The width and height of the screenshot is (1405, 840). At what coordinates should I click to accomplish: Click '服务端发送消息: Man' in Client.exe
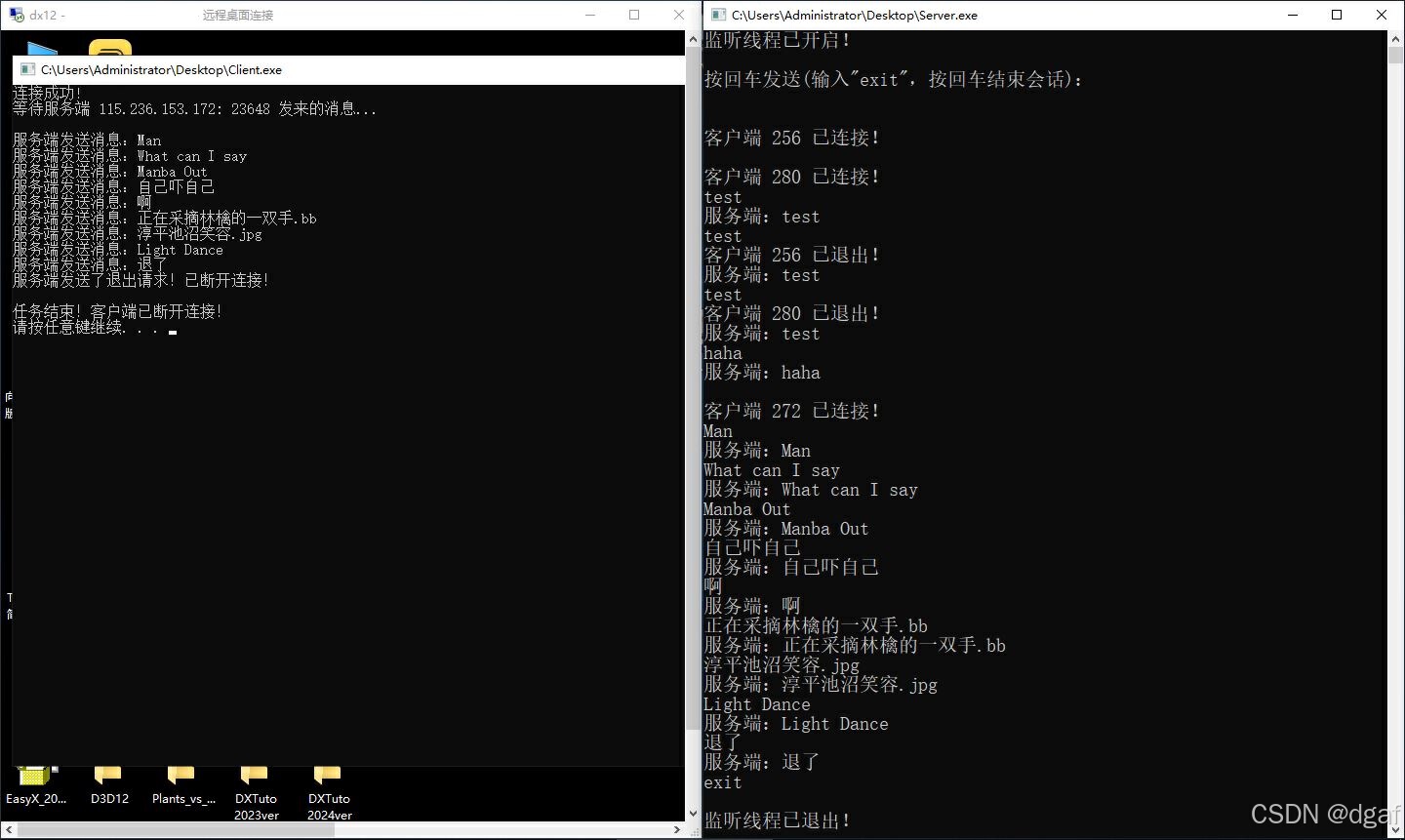(x=87, y=140)
